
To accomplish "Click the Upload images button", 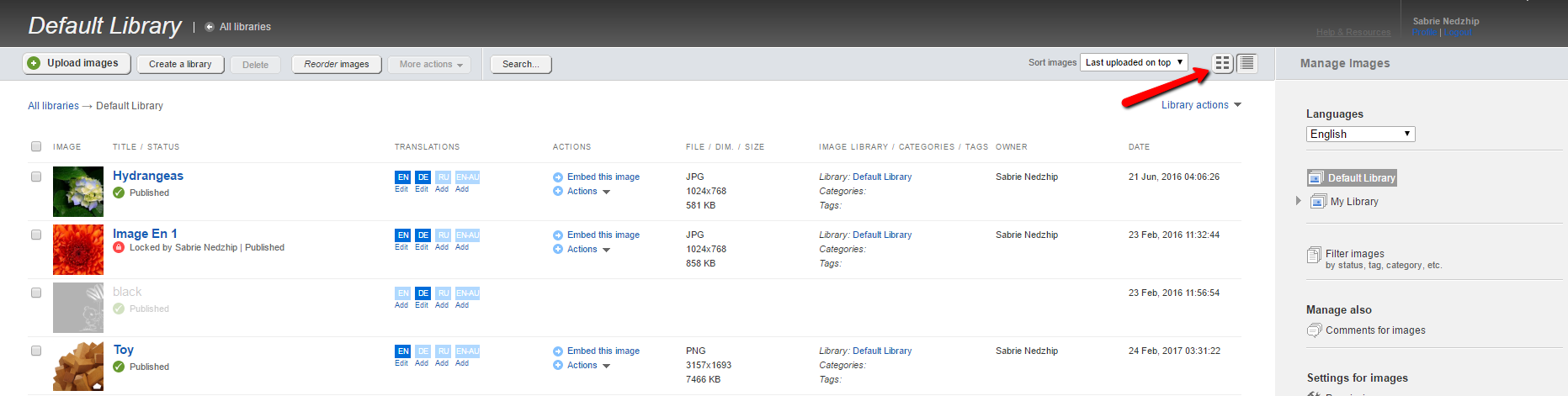I will [77, 63].
